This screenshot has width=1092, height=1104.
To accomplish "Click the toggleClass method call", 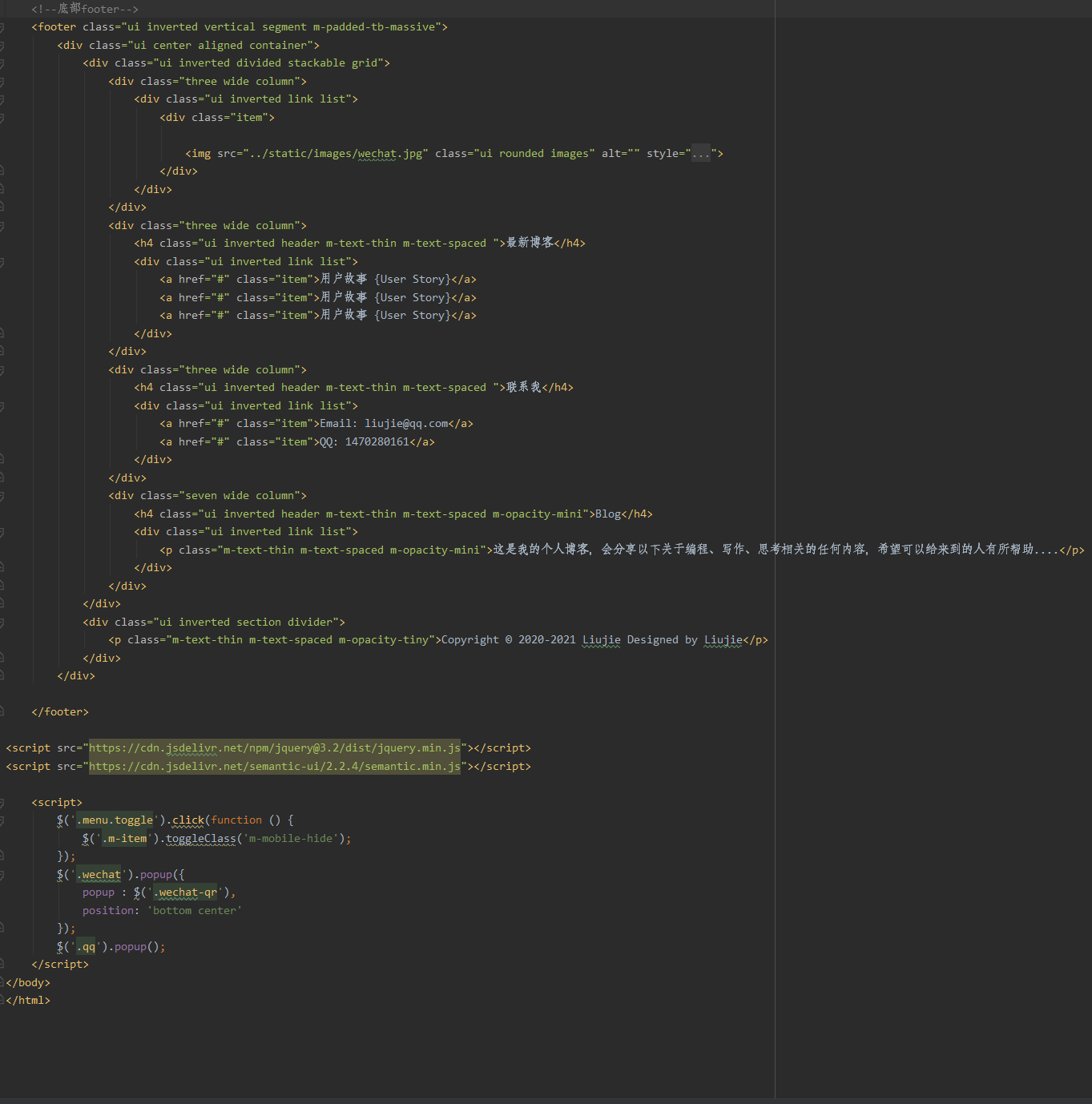I will pos(200,838).
